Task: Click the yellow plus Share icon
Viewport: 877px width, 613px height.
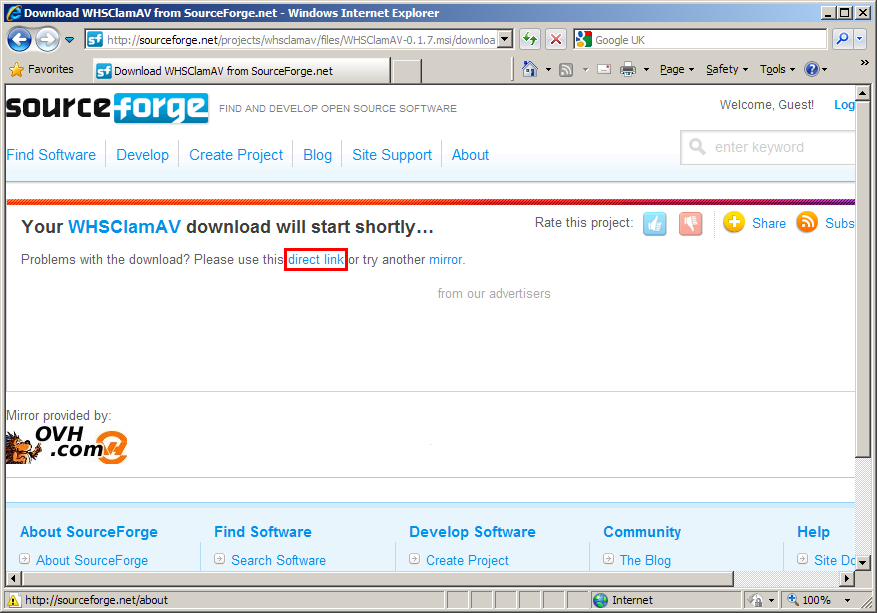Action: pyautogui.click(x=734, y=222)
